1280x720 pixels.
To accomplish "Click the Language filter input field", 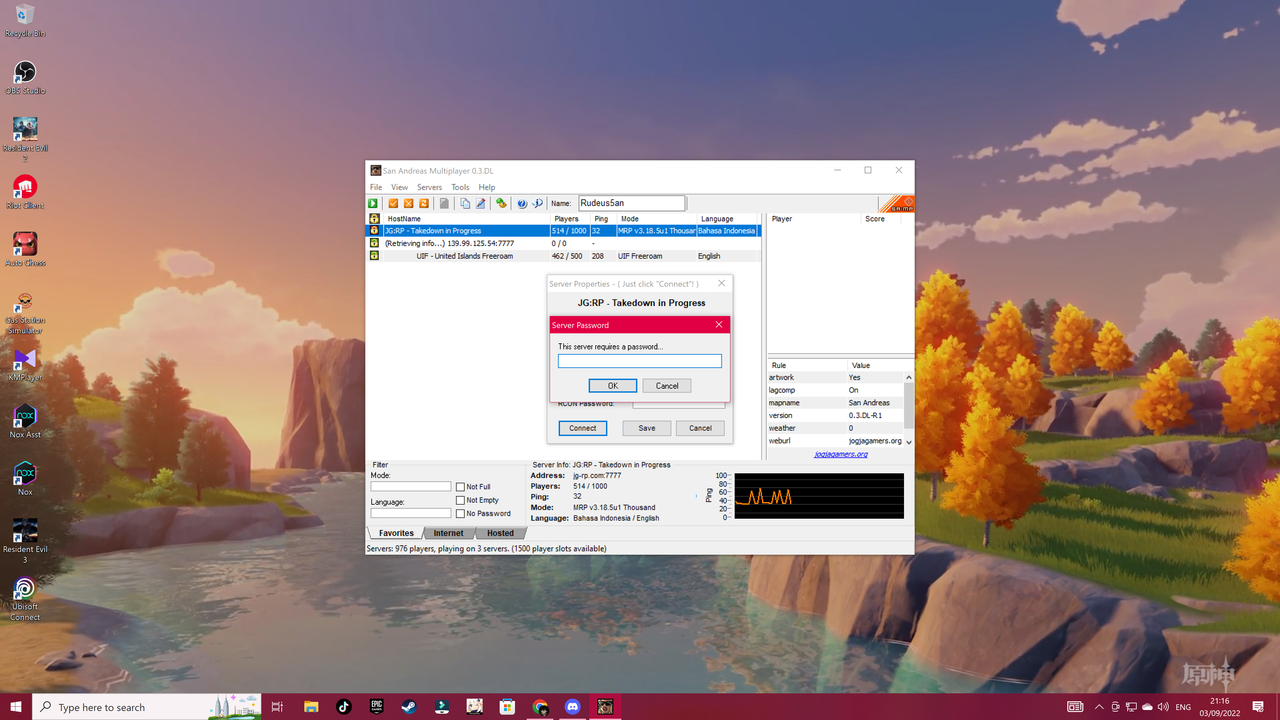I will [411, 513].
